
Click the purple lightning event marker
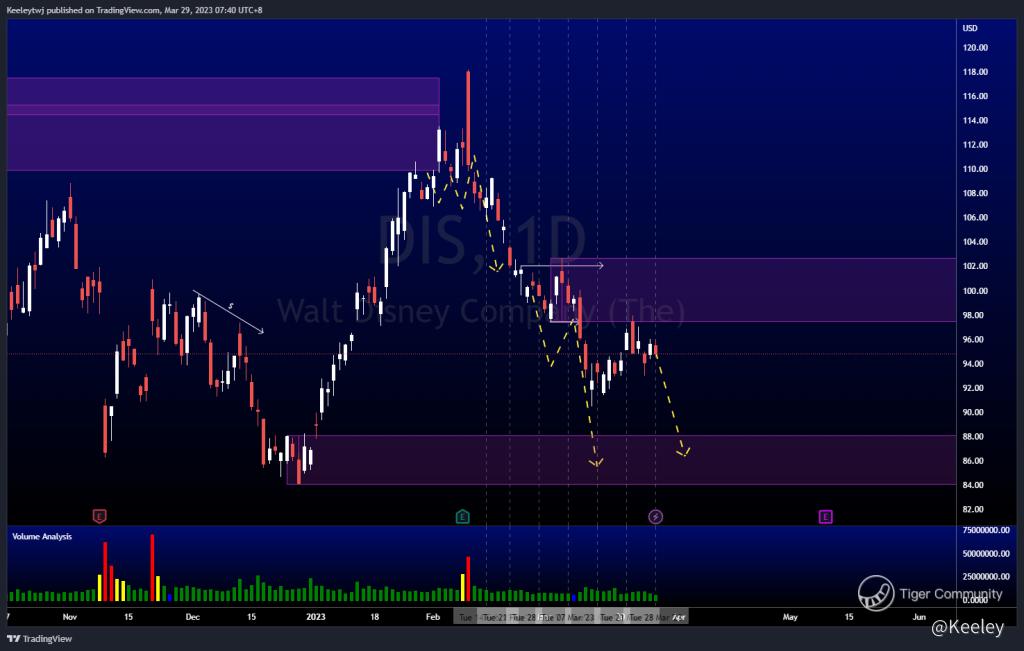point(655,516)
